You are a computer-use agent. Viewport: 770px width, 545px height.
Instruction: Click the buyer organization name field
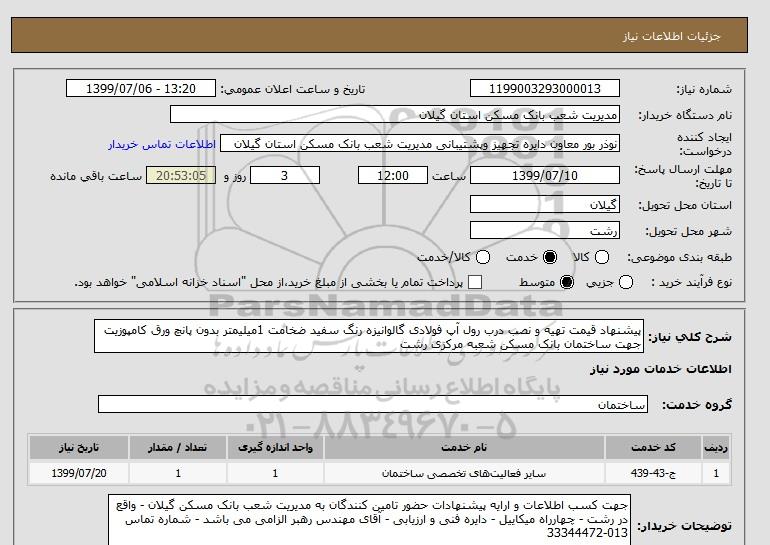pos(395,115)
